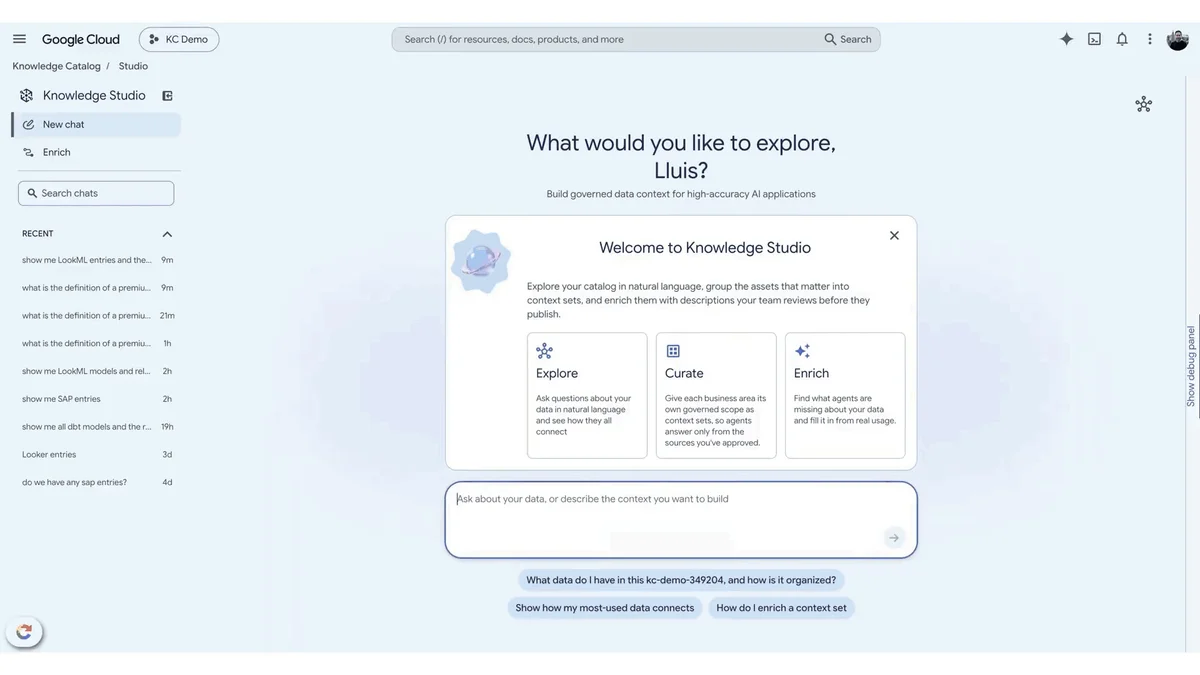1200x675 pixels.
Task: Click the Studio breadcrumb
Action: (133, 66)
